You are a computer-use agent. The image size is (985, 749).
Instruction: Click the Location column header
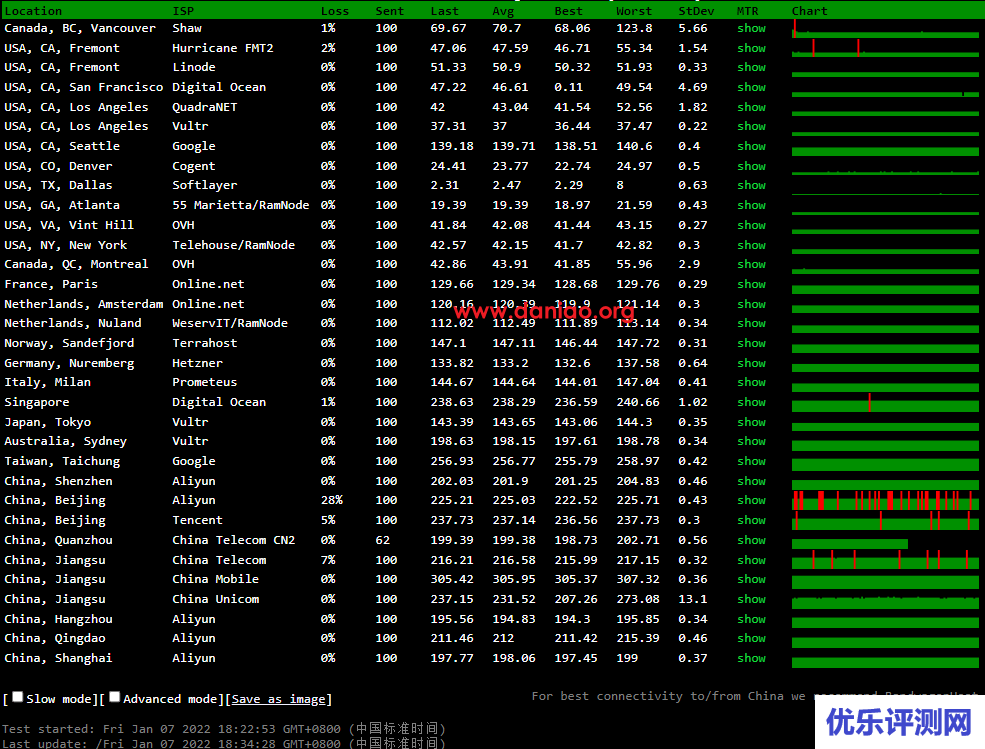point(33,11)
